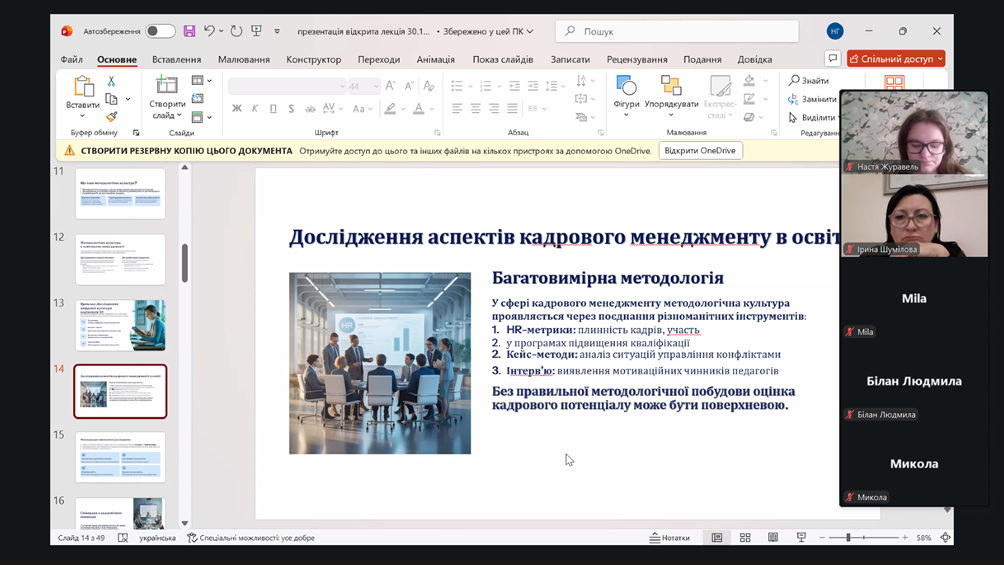1004x565 pixels.
Task: Click the Відкрити OneDrive button
Action: (x=700, y=151)
